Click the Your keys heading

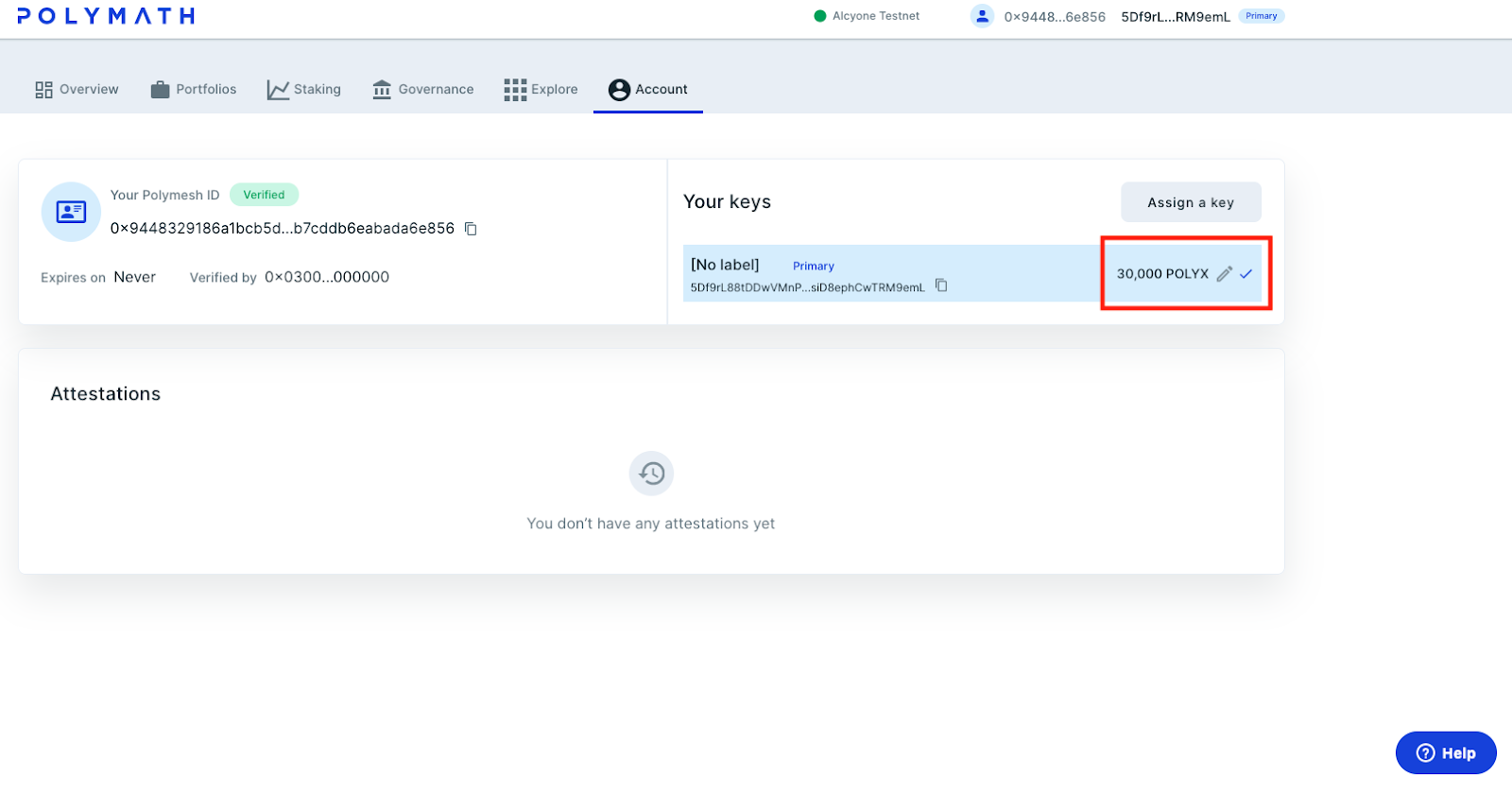[728, 202]
